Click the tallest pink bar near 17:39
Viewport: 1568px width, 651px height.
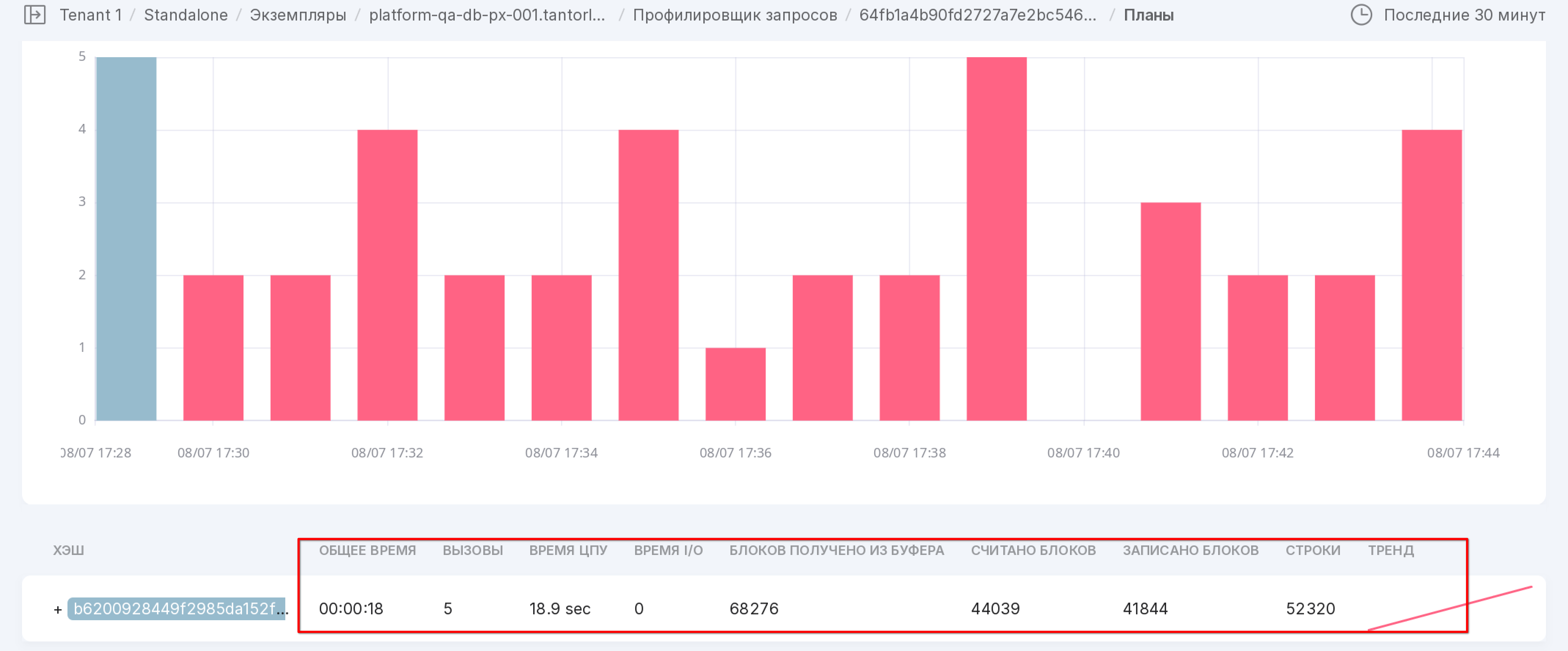tap(996, 239)
